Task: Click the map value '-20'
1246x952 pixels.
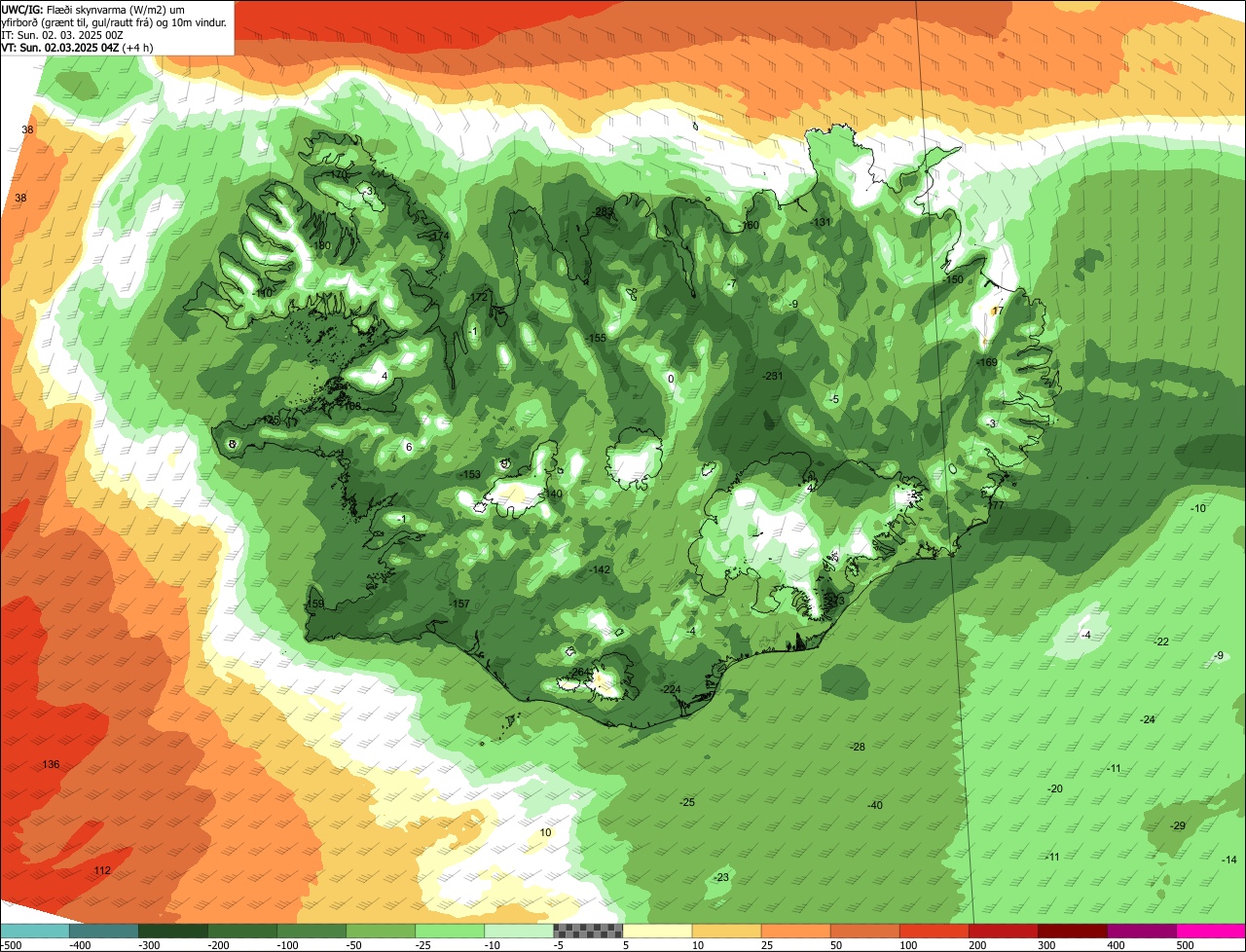Action: coord(1055,788)
